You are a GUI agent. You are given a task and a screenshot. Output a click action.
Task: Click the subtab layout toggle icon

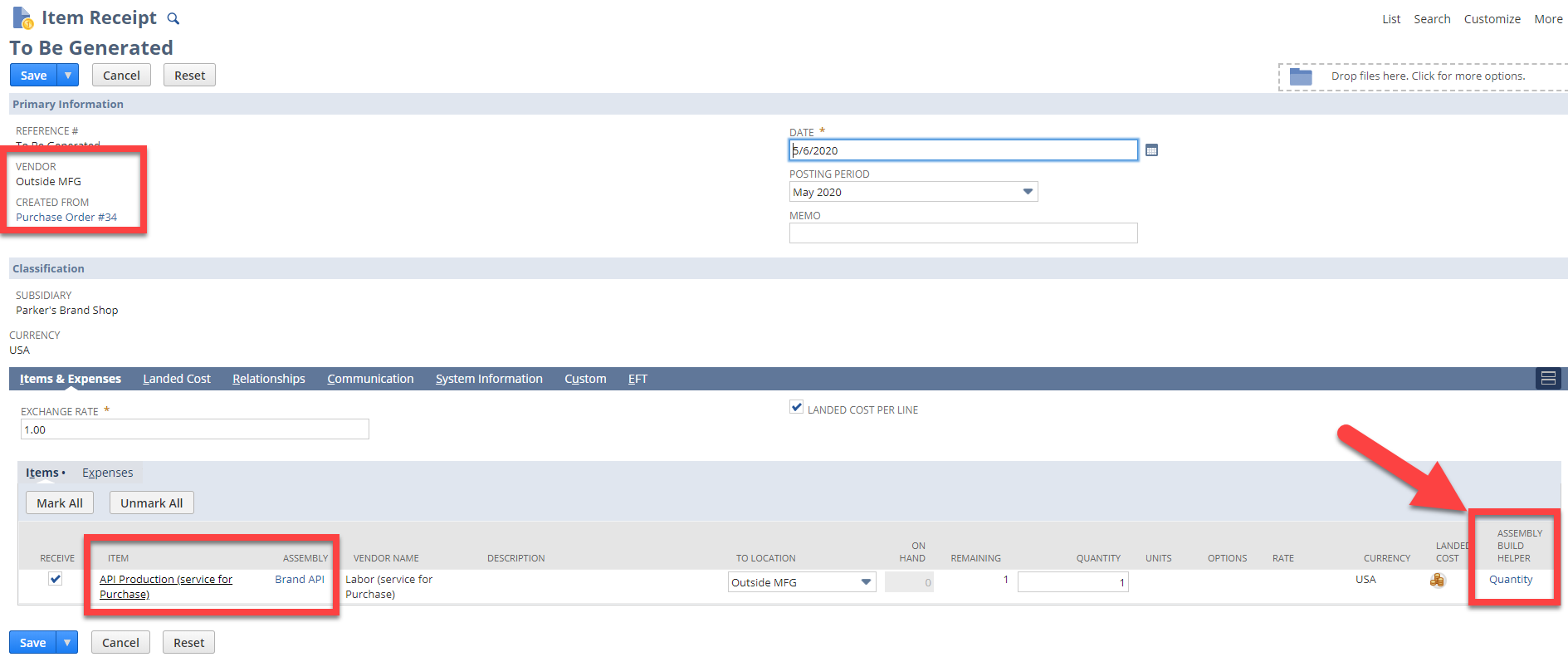[1548, 379]
